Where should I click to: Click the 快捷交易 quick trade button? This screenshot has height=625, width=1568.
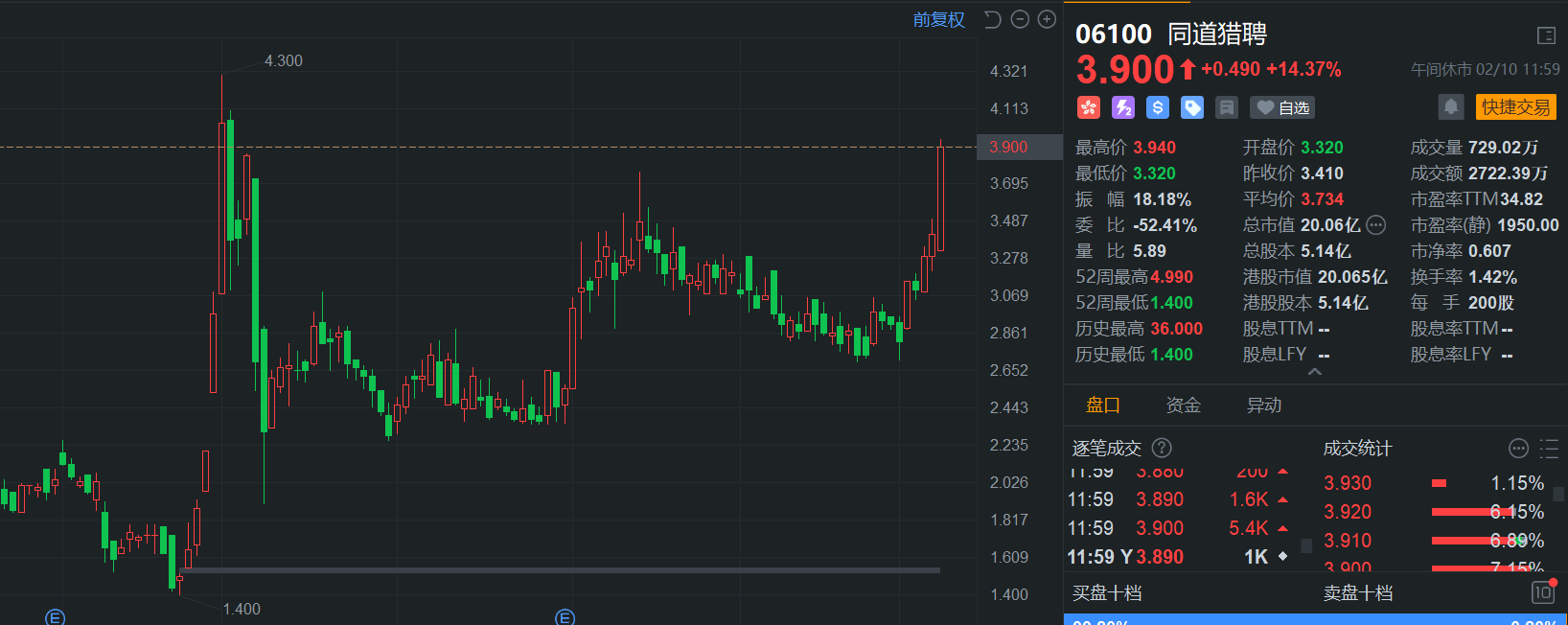[x=1515, y=107]
